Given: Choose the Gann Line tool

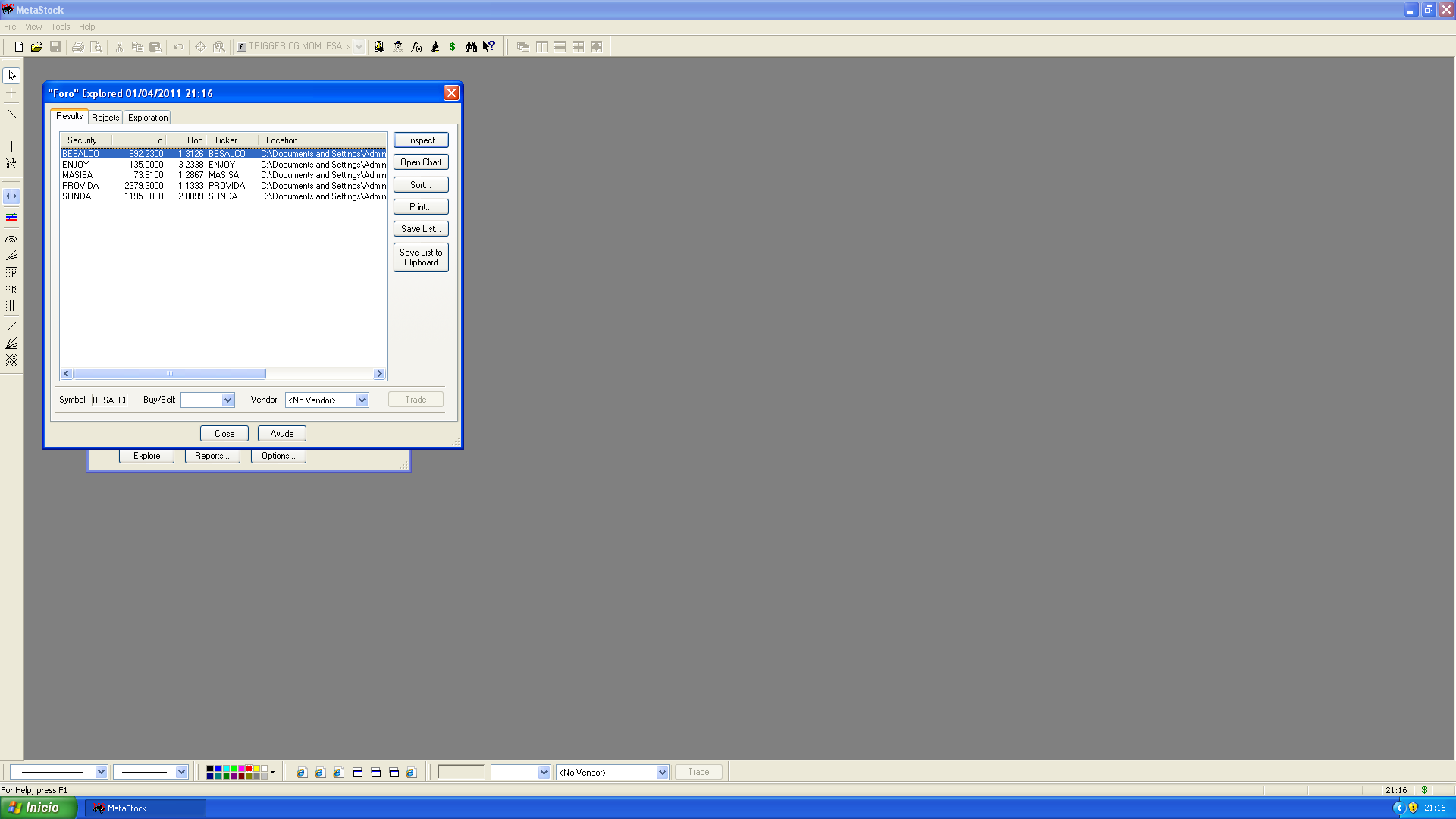Looking at the screenshot, I should (11, 327).
